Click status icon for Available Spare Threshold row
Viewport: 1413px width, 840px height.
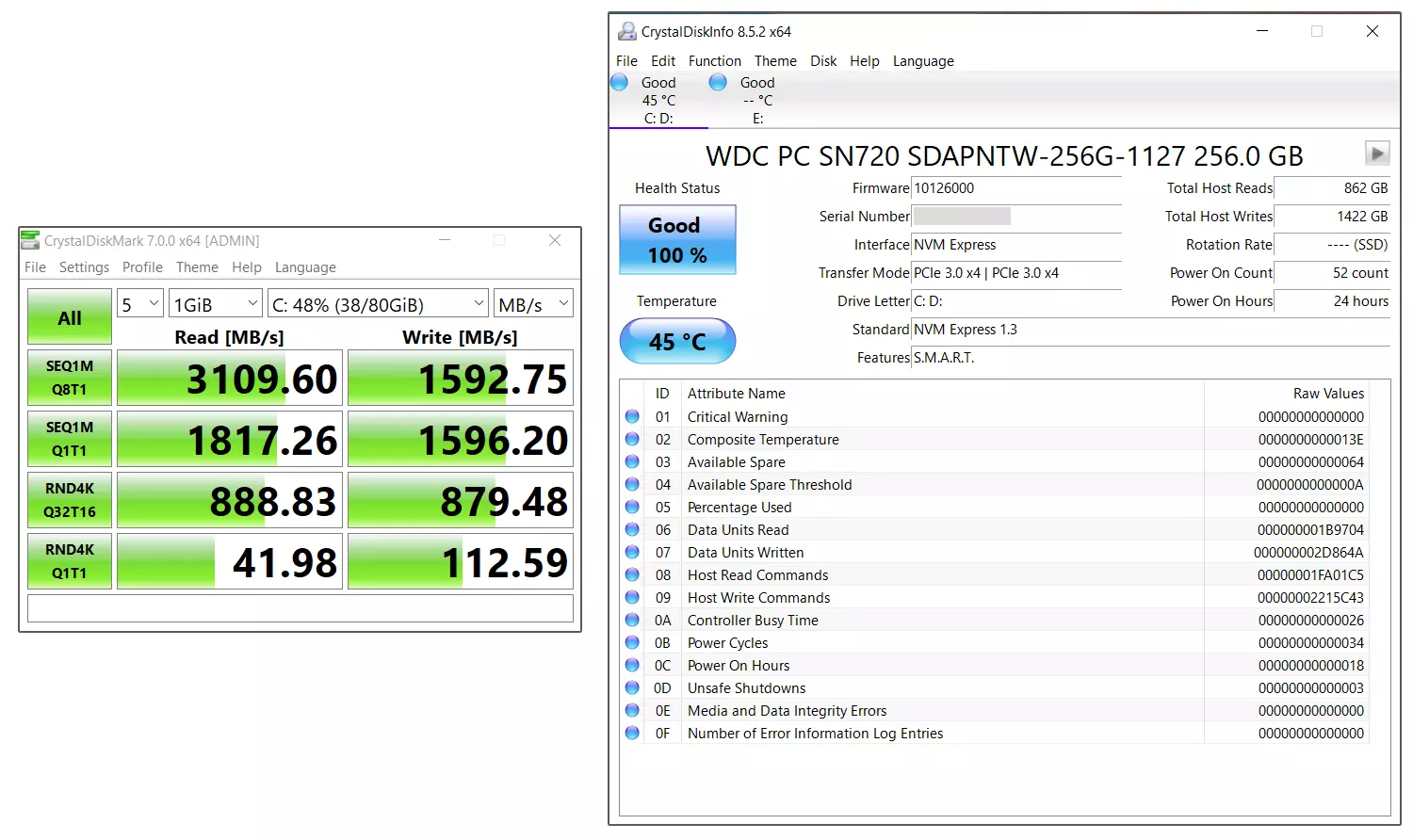[632, 484]
